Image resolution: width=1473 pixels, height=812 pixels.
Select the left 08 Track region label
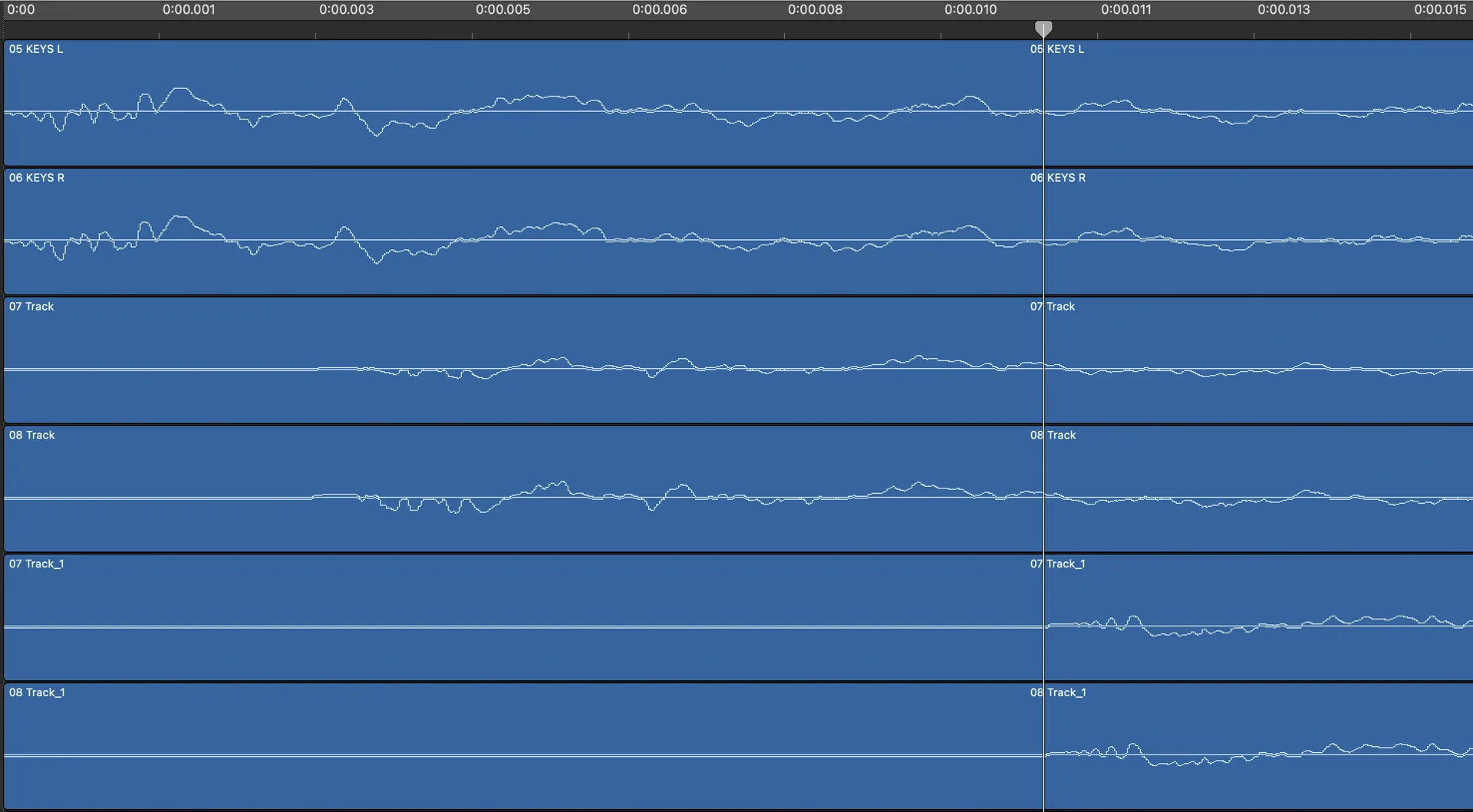31,436
